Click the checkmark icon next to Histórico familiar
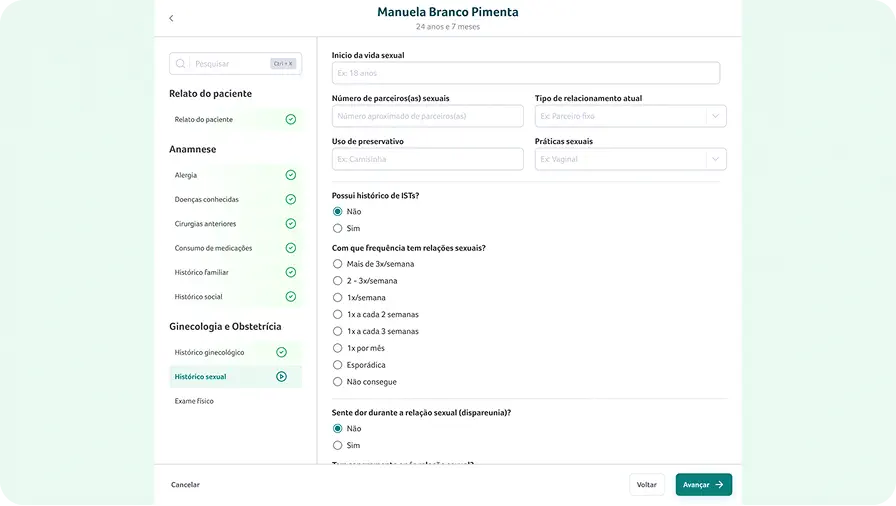 [291, 272]
